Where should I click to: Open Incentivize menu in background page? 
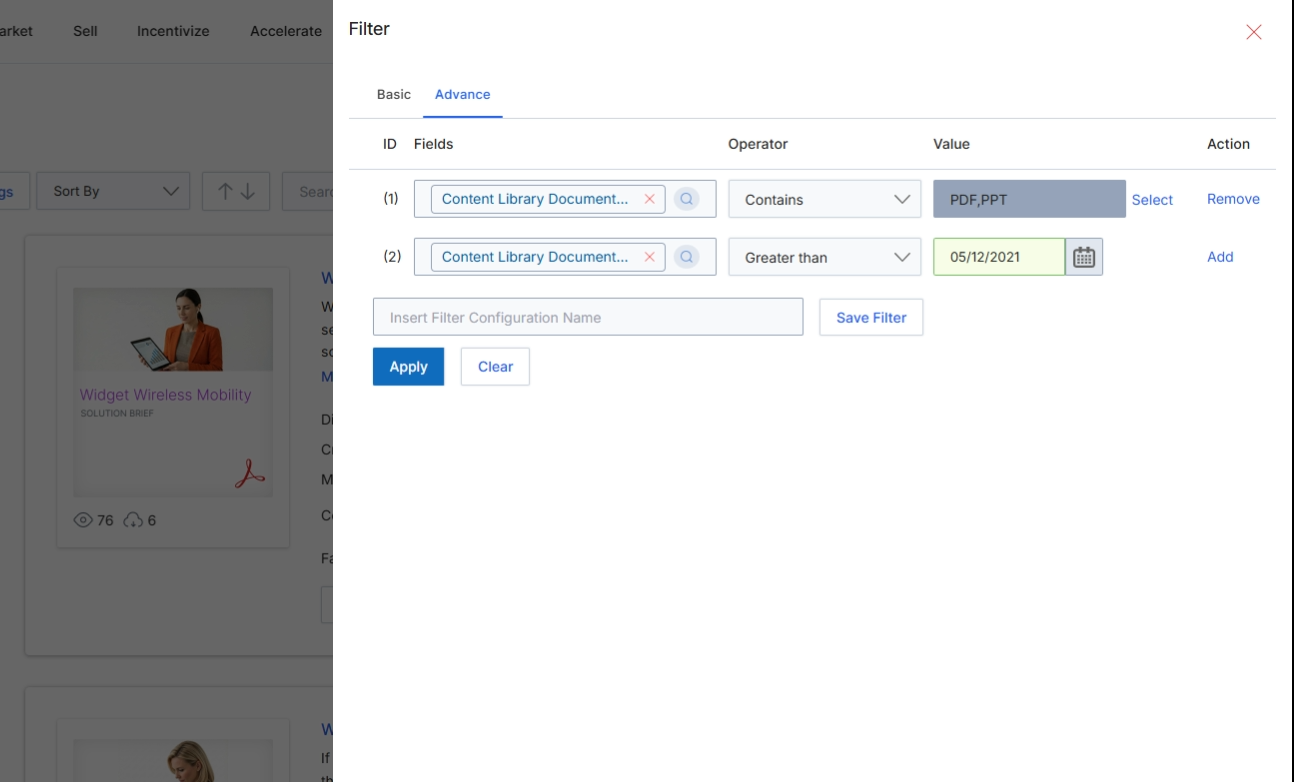point(173,31)
